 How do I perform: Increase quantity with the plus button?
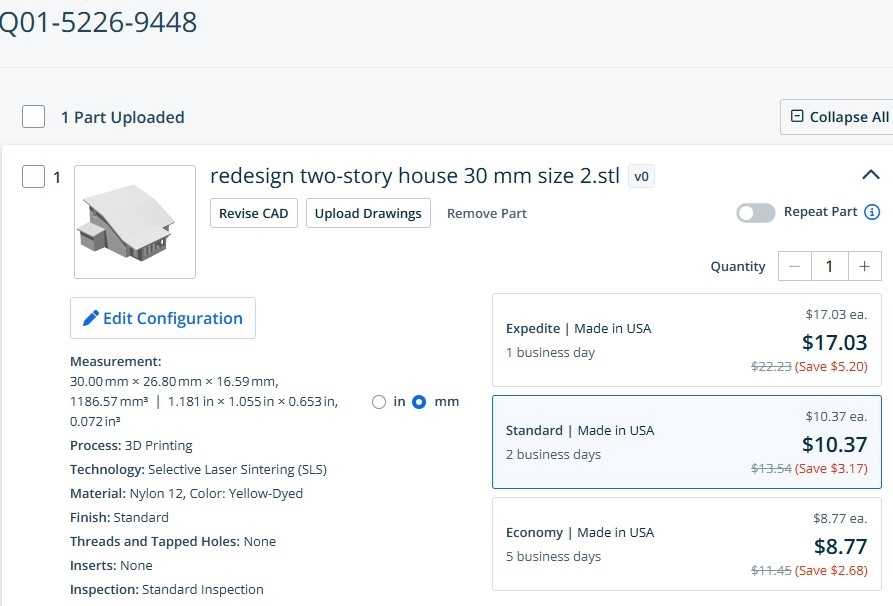click(x=865, y=266)
